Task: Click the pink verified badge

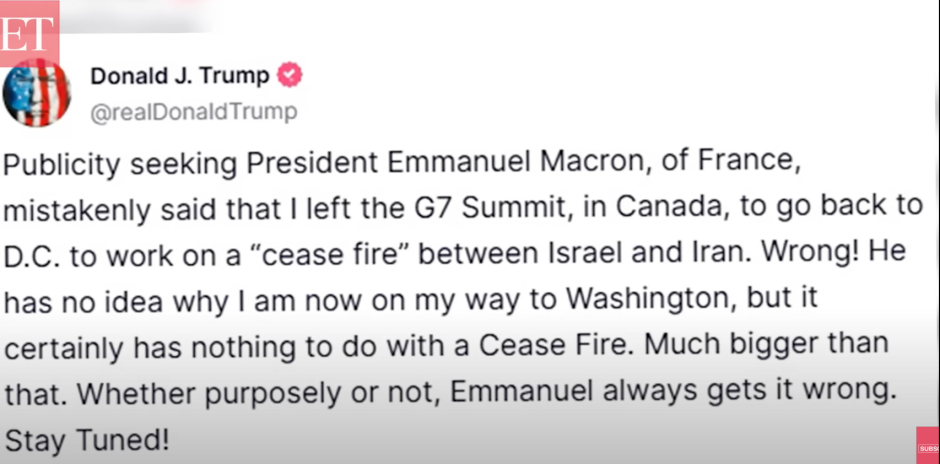Action: tap(290, 76)
